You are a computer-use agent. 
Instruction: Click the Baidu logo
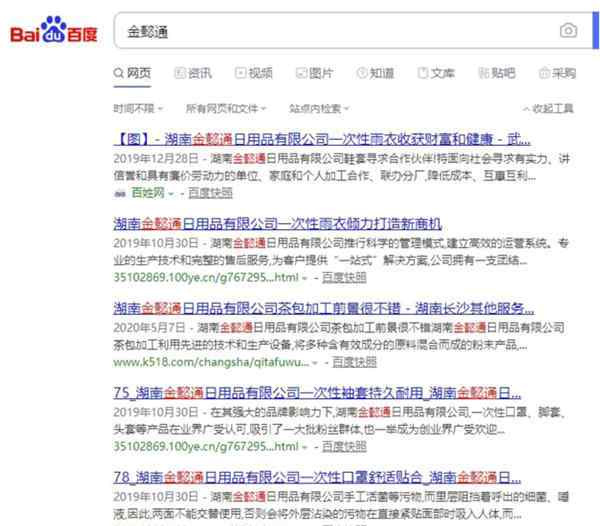tap(54, 30)
